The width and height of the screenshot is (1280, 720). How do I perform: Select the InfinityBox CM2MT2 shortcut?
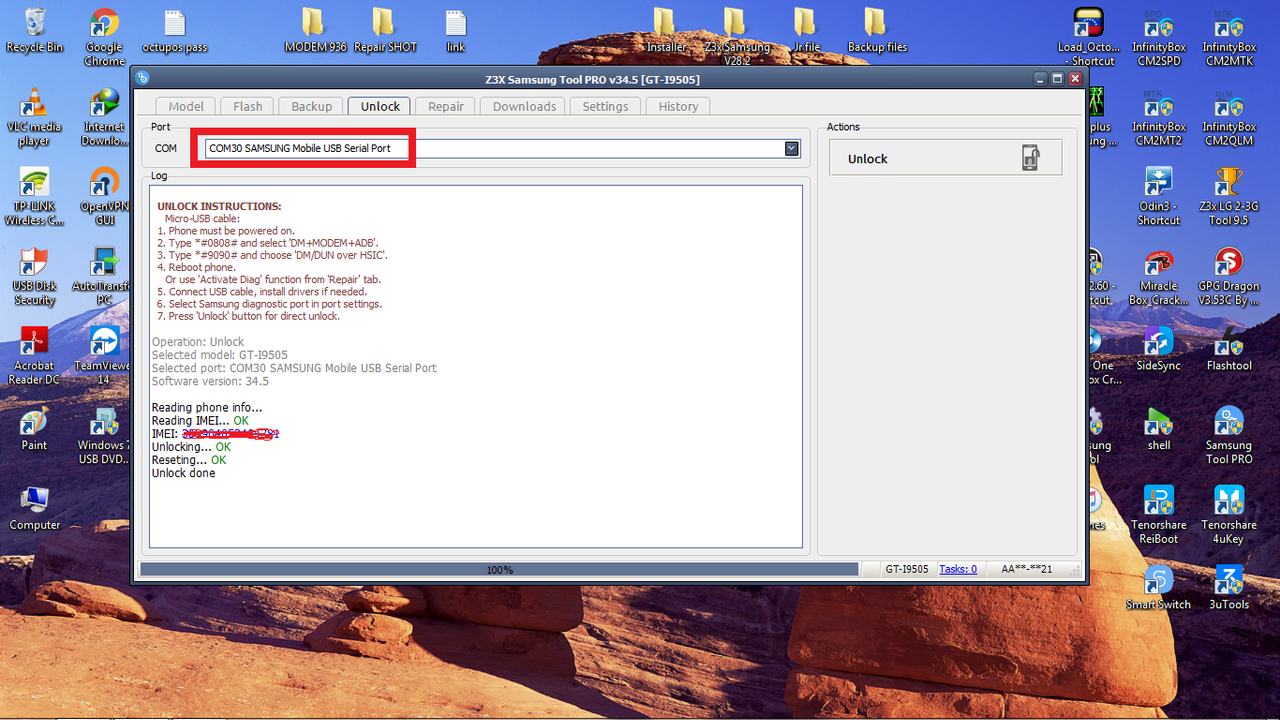click(1159, 117)
